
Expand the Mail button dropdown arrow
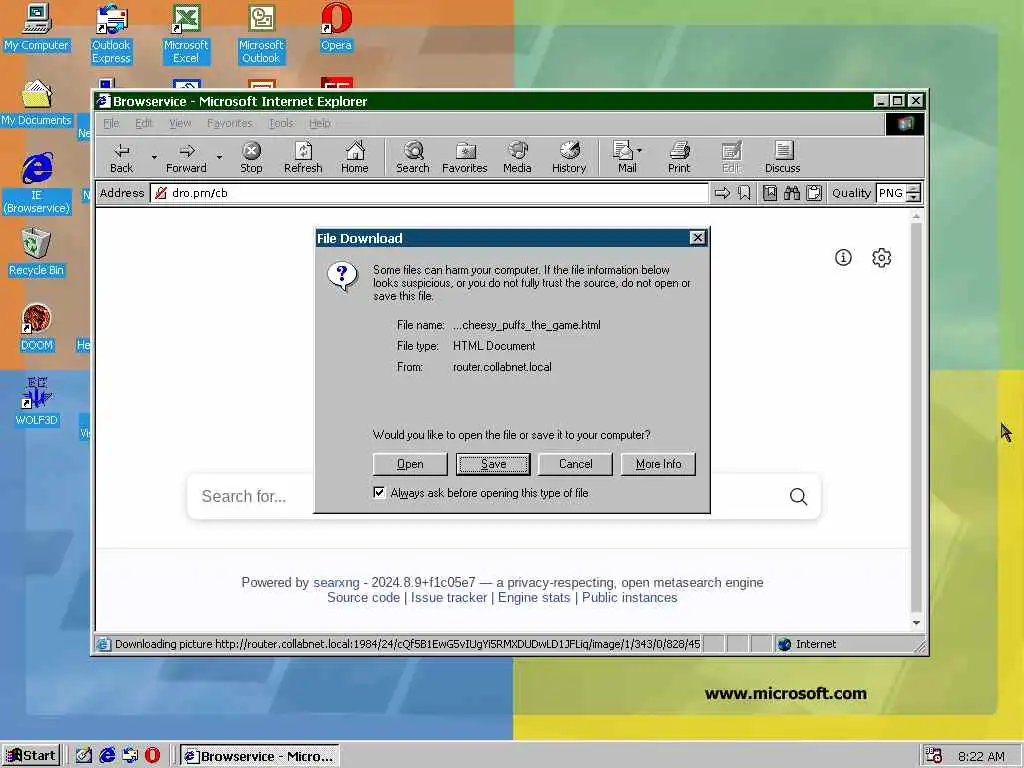[639, 151]
